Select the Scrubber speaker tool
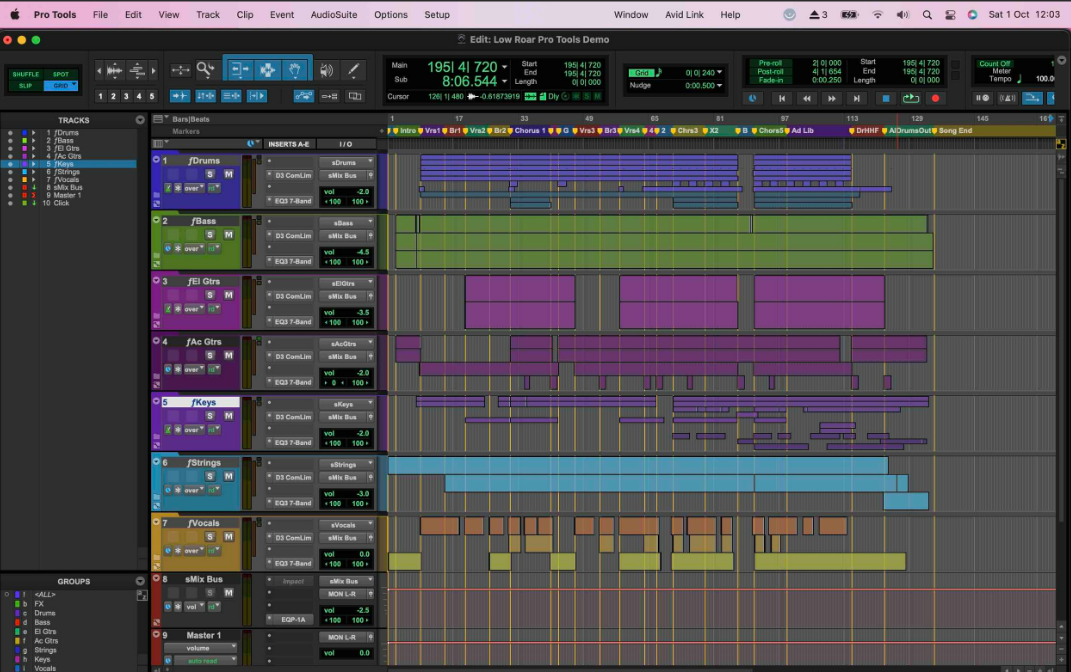 coord(326,70)
